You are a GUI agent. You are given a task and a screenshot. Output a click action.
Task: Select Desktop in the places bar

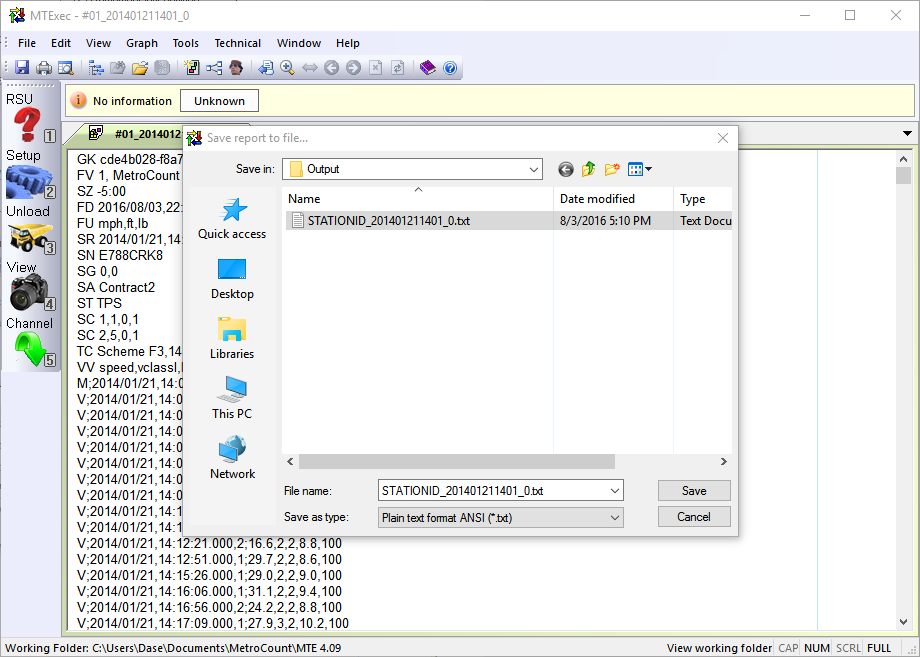(232, 279)
